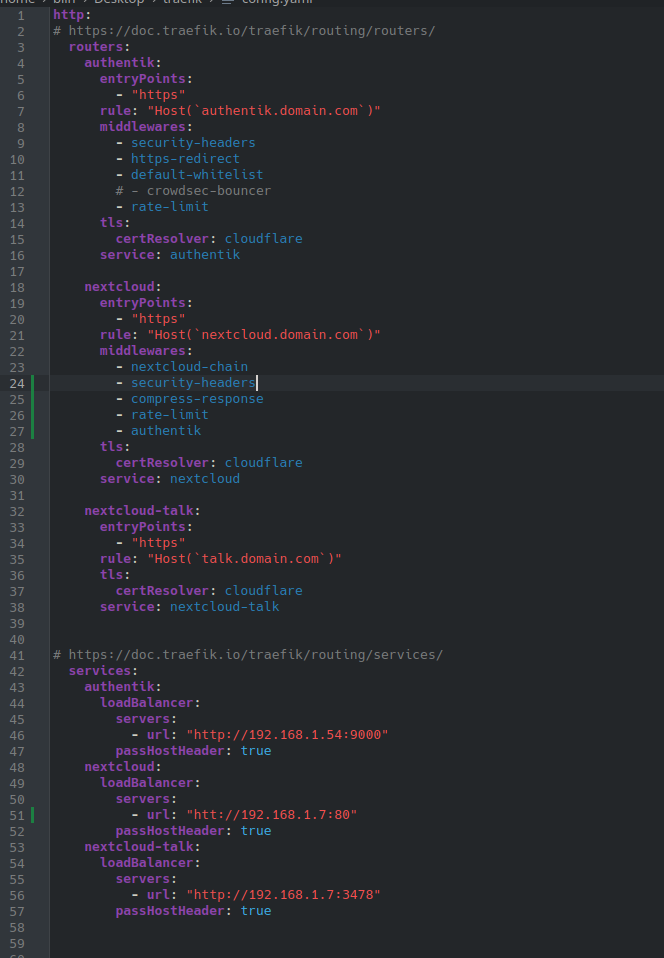The width and height of the screenshot is (664, 958).
Task: Click the compress-response middleware entry
Action: pos(197,399)
